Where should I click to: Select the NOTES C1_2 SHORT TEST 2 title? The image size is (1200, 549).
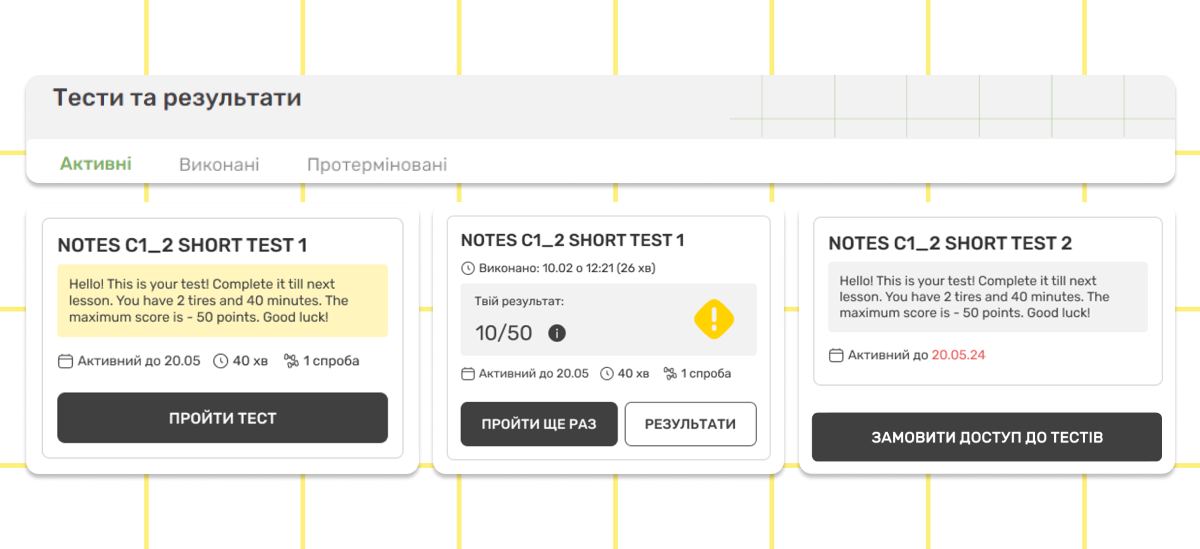click(950, 243)
